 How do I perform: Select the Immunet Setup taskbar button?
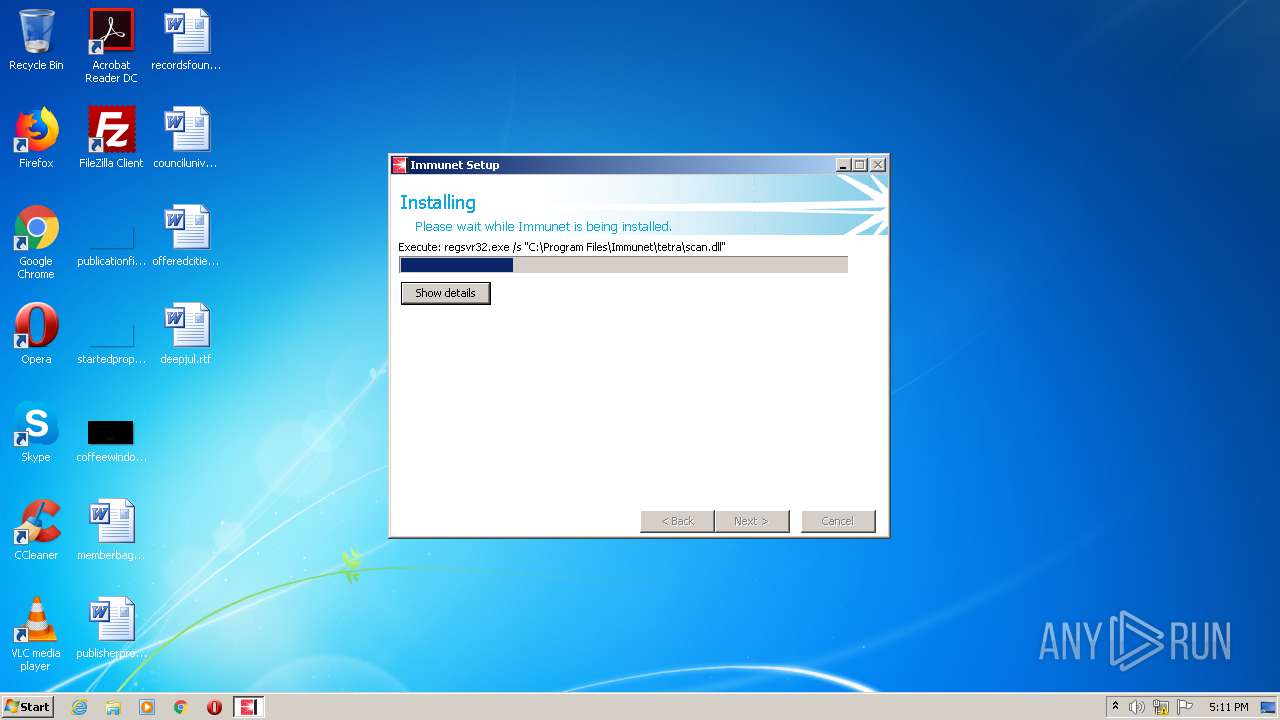point(248,707)
